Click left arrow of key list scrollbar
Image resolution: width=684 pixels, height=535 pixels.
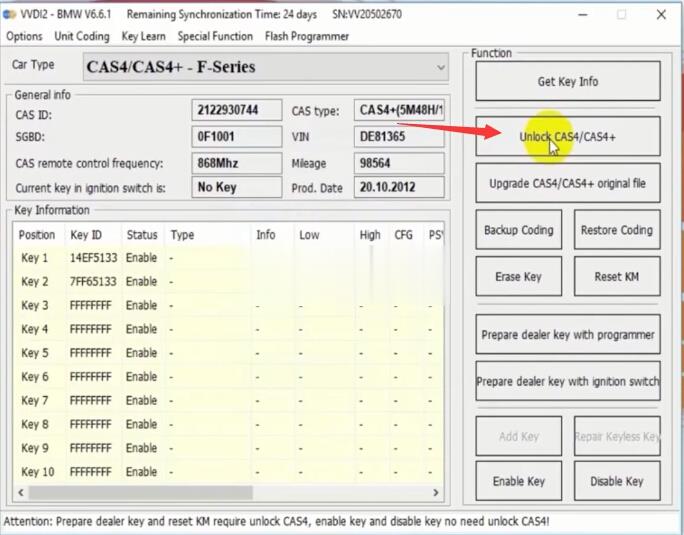coord(21,493)
